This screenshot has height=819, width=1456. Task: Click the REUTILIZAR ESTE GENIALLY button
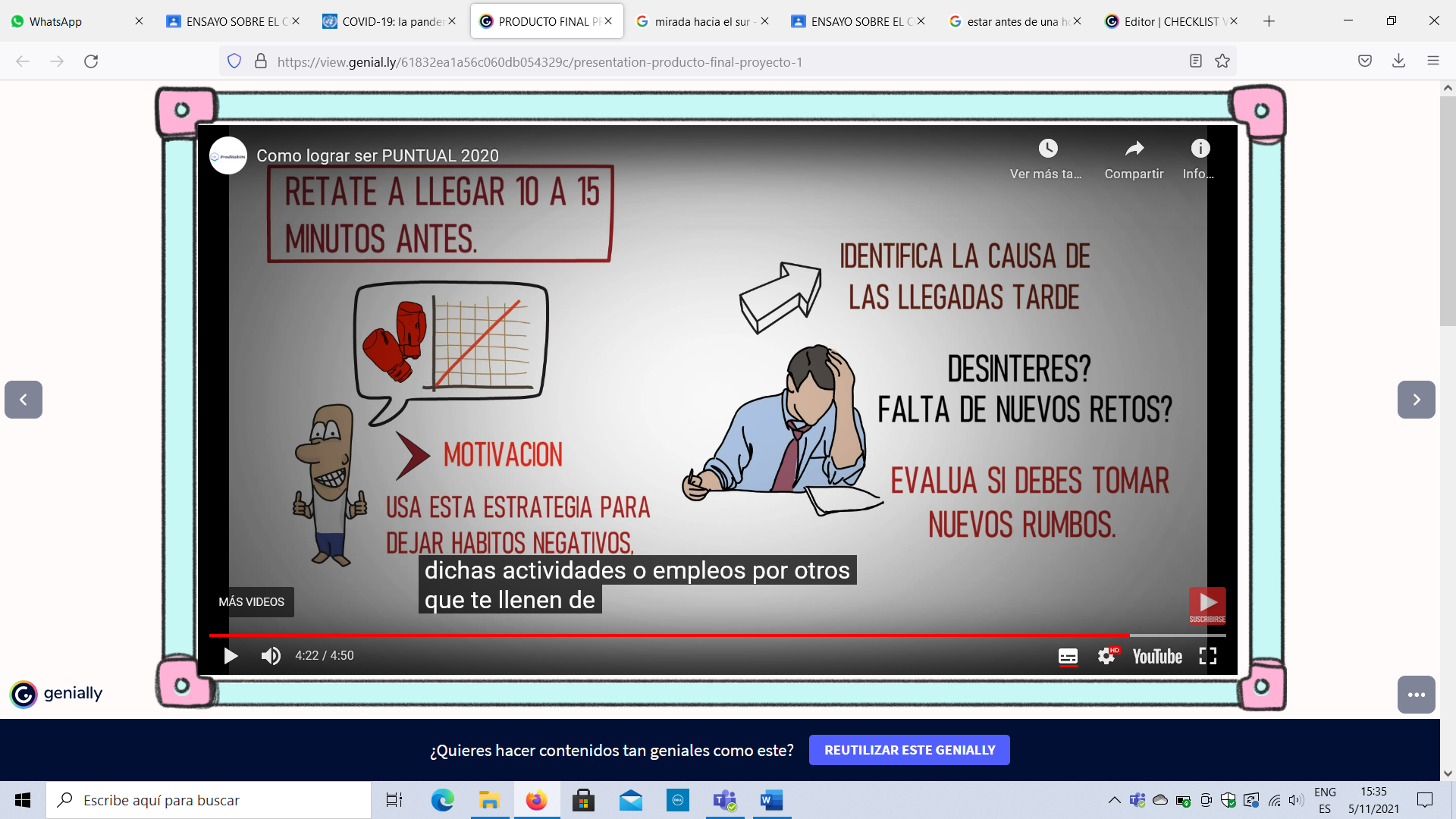tap(909, 750)
